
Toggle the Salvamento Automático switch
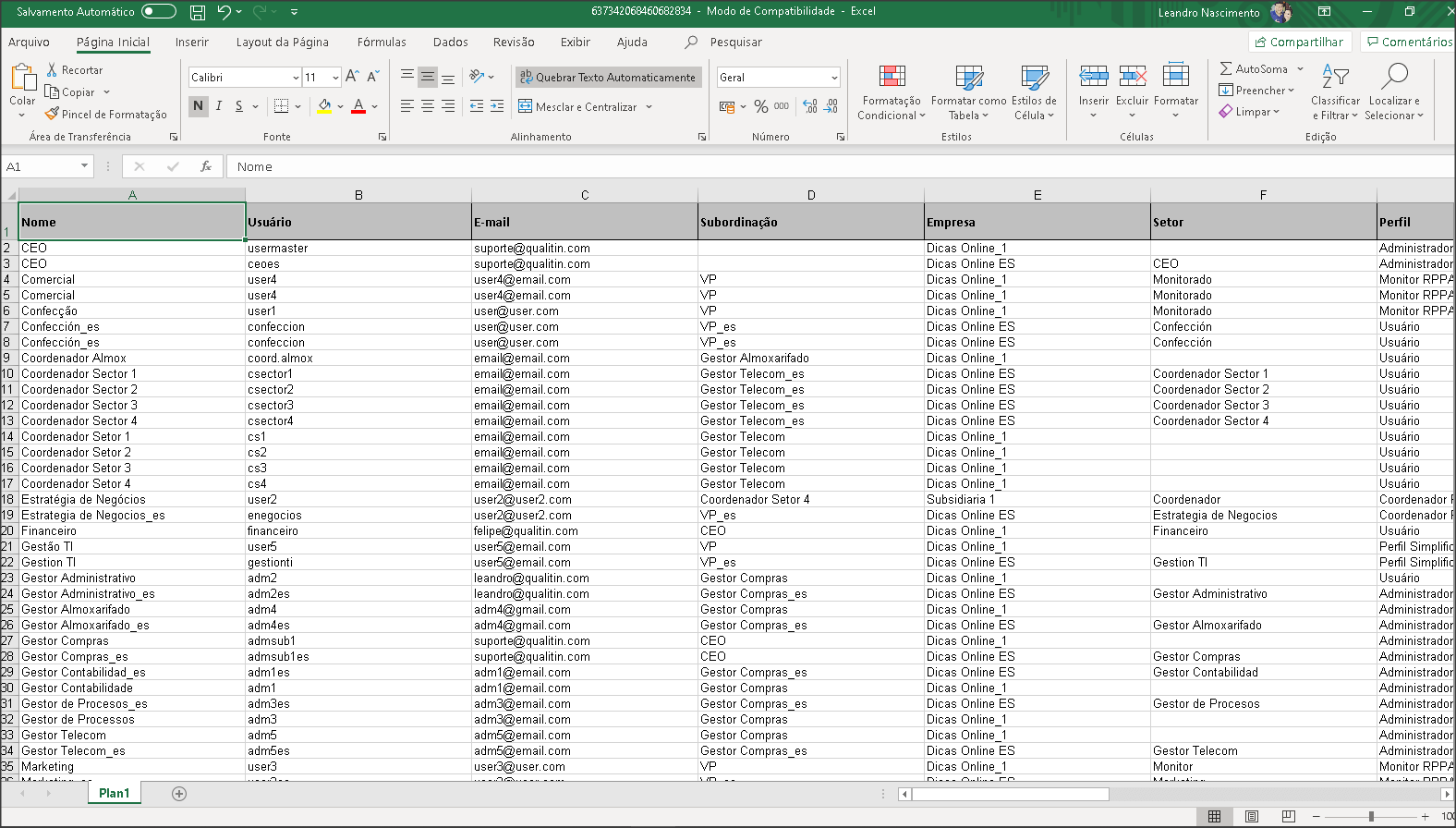click(x=159, y=12)
